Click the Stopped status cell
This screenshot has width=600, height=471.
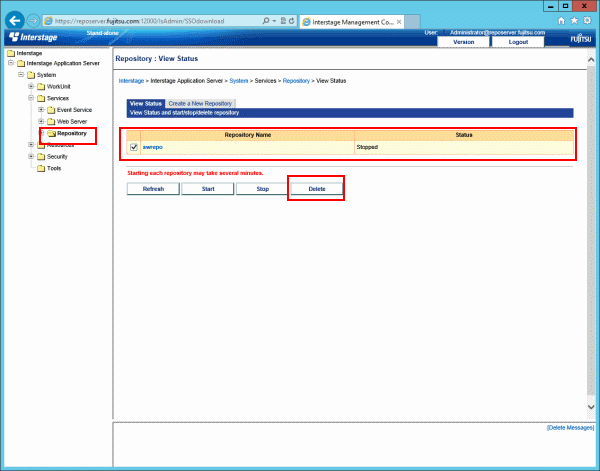pos(464,147)
